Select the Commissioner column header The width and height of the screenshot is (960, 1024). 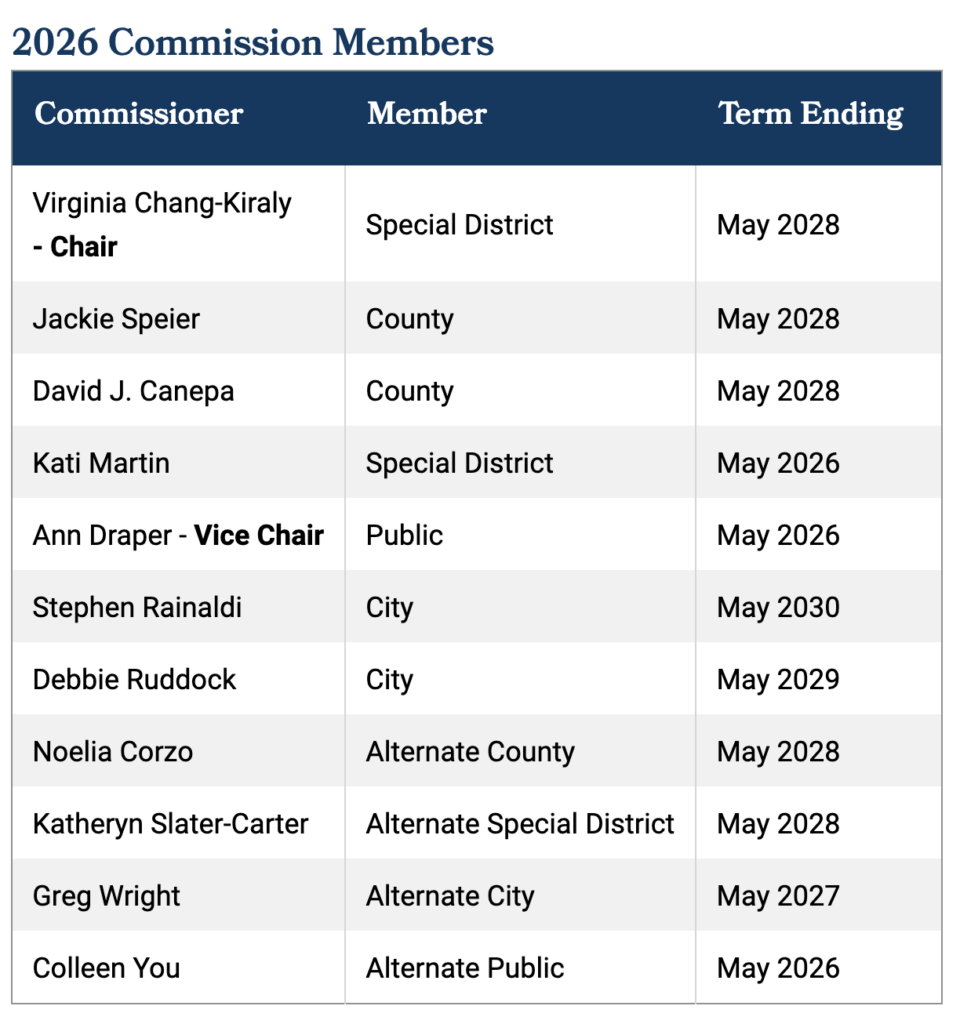(x=138, y=114)
